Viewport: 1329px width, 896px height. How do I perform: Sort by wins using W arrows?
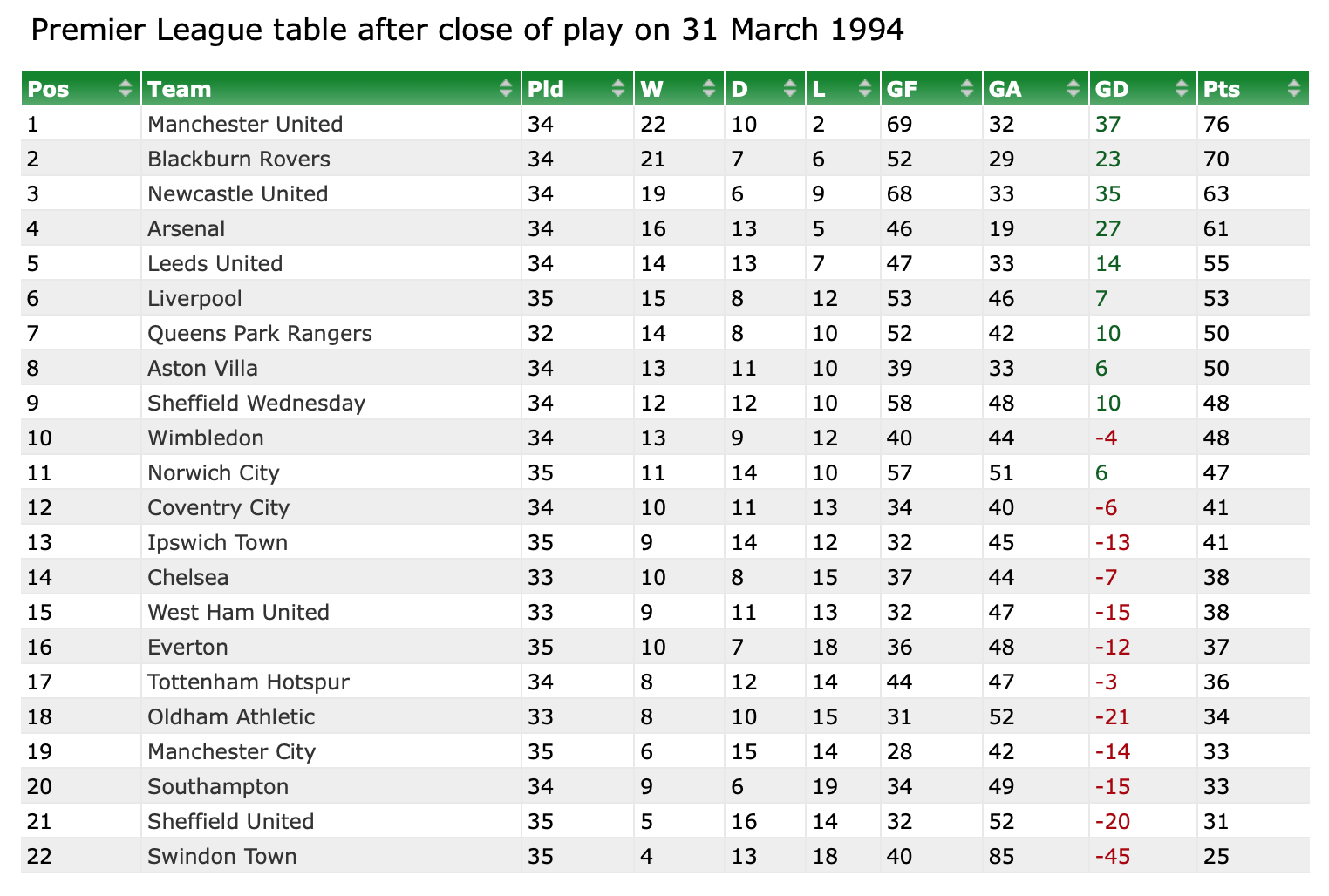click(x=709, y=88)
